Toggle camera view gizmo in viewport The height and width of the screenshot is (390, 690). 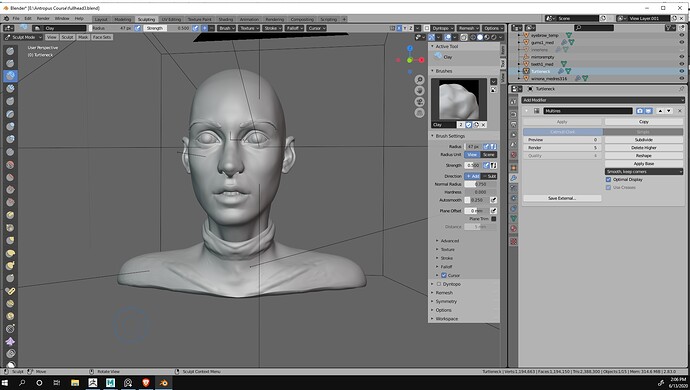(x=419, y=102)
